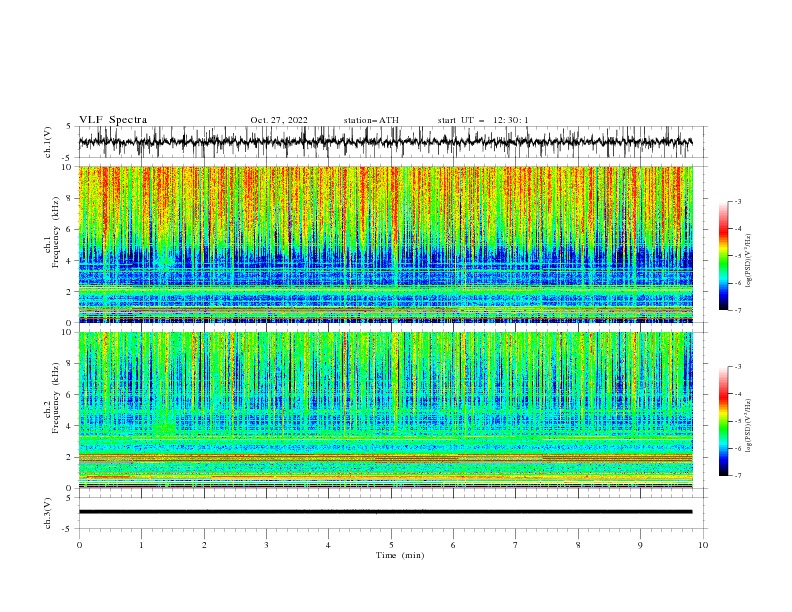Click time axis tick label '9'
Screen dimensions: 792x612
click(640, 545)
